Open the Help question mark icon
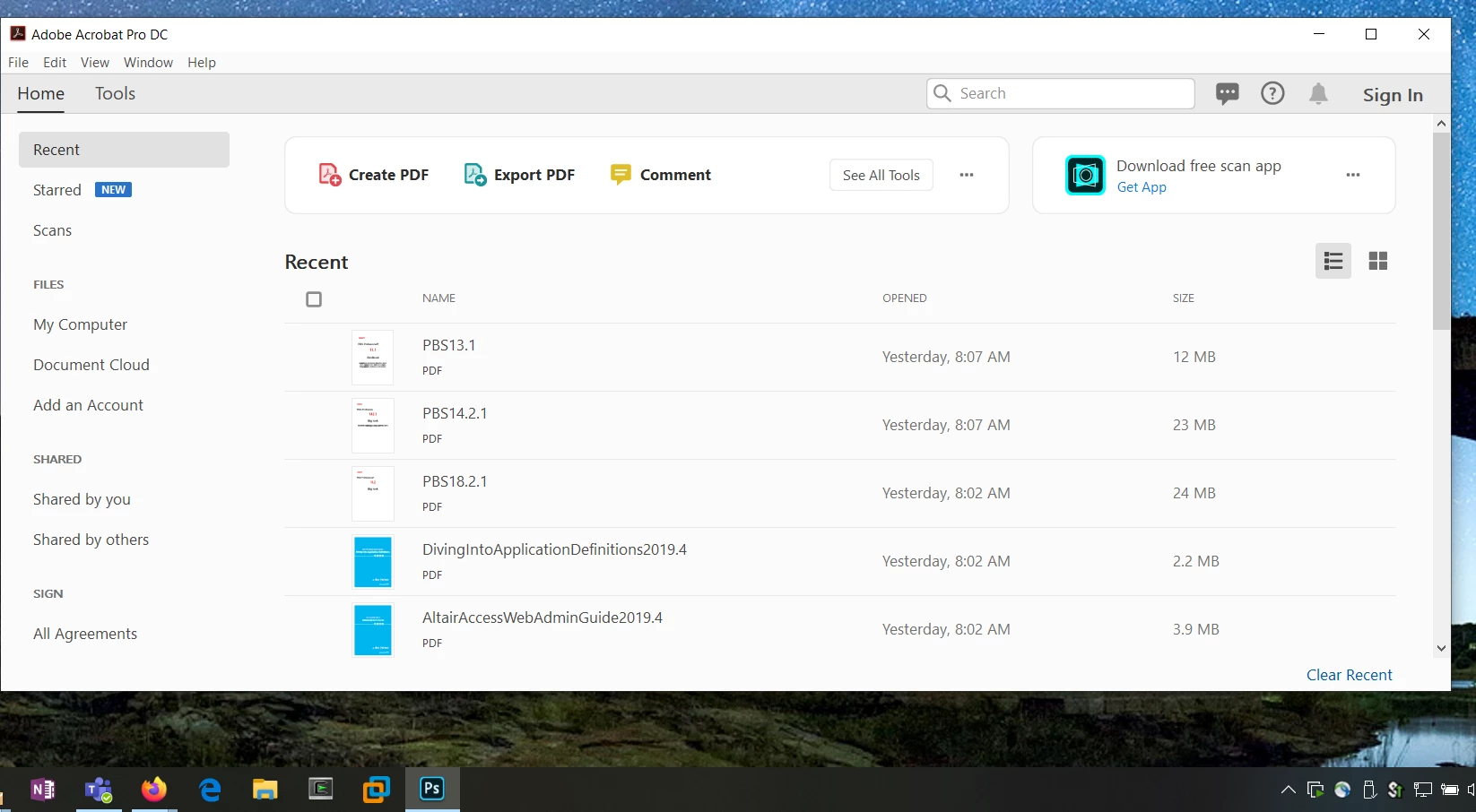1476x812 pixels. pos(1272,93)
